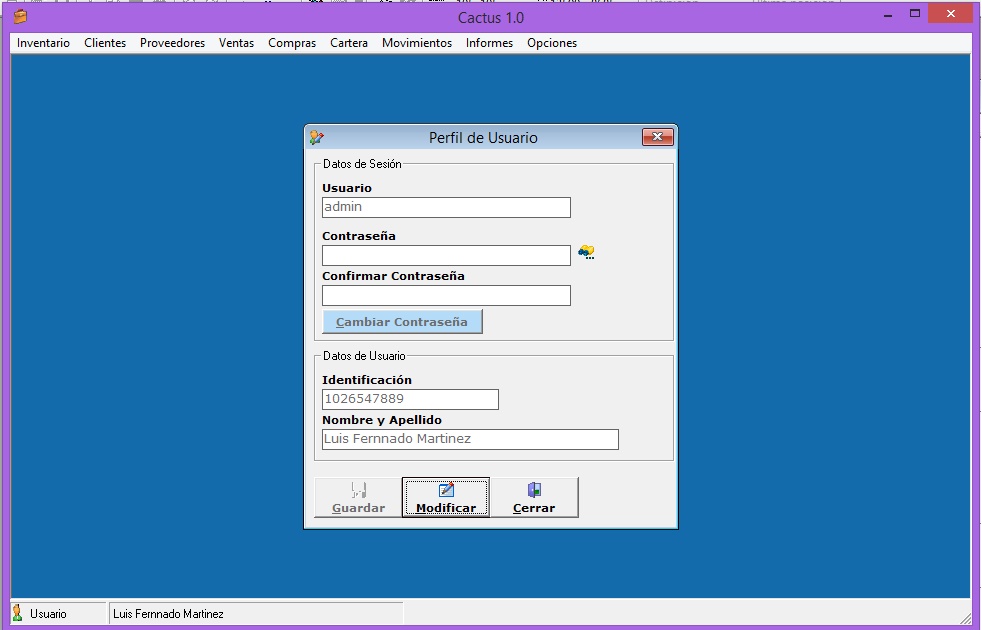Click the key icon beside the Contraseña field
This screenshot has width=982, height=630.
pyautogui.click(x=586, y=253)
